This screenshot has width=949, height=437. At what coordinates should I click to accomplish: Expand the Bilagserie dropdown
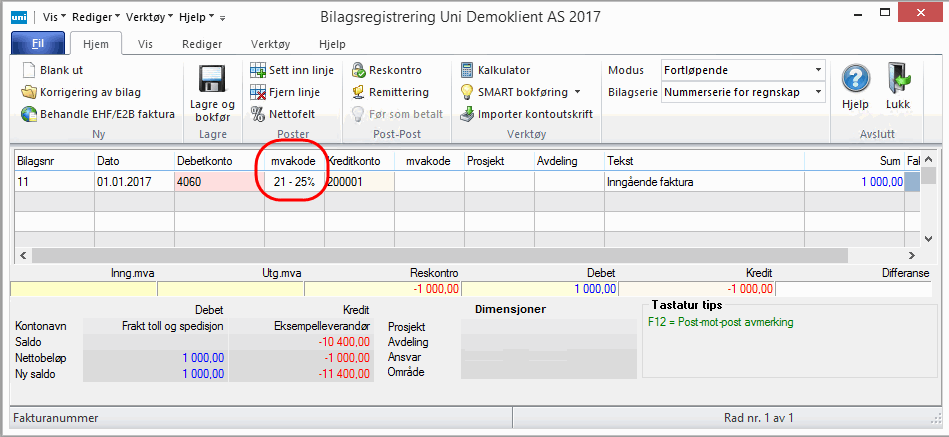tap(817, 92)
